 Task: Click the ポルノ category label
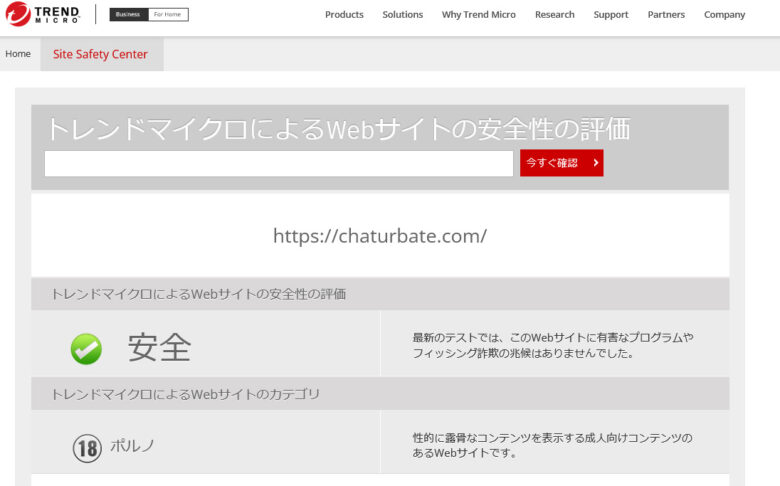(x=132, y=445)
